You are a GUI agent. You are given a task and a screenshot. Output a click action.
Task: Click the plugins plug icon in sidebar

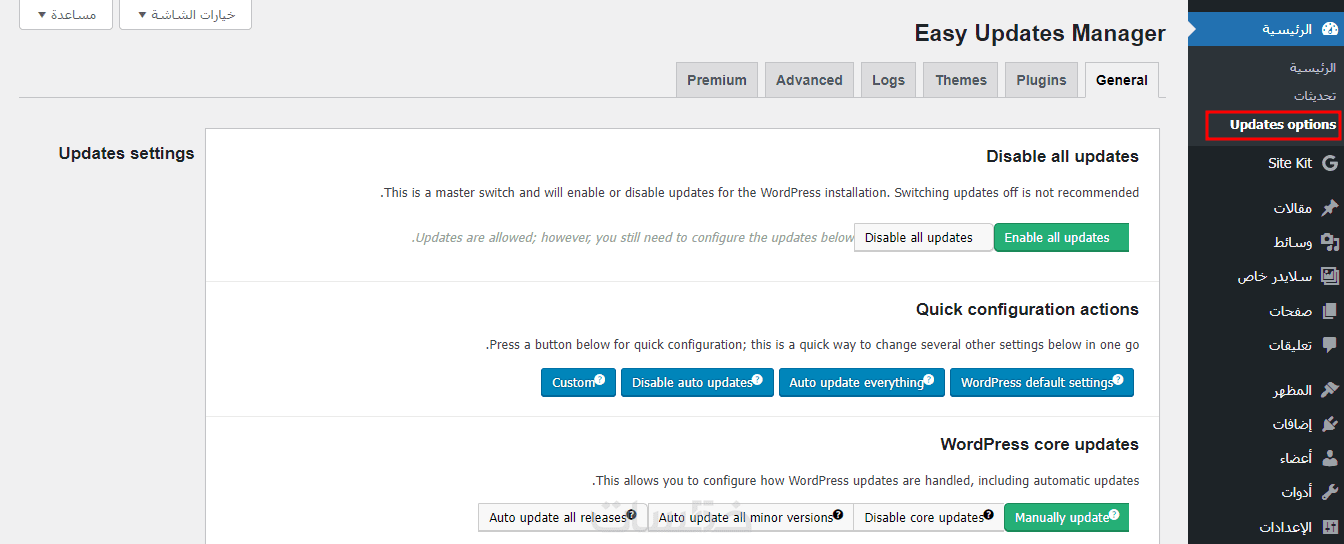(1329, 424)
